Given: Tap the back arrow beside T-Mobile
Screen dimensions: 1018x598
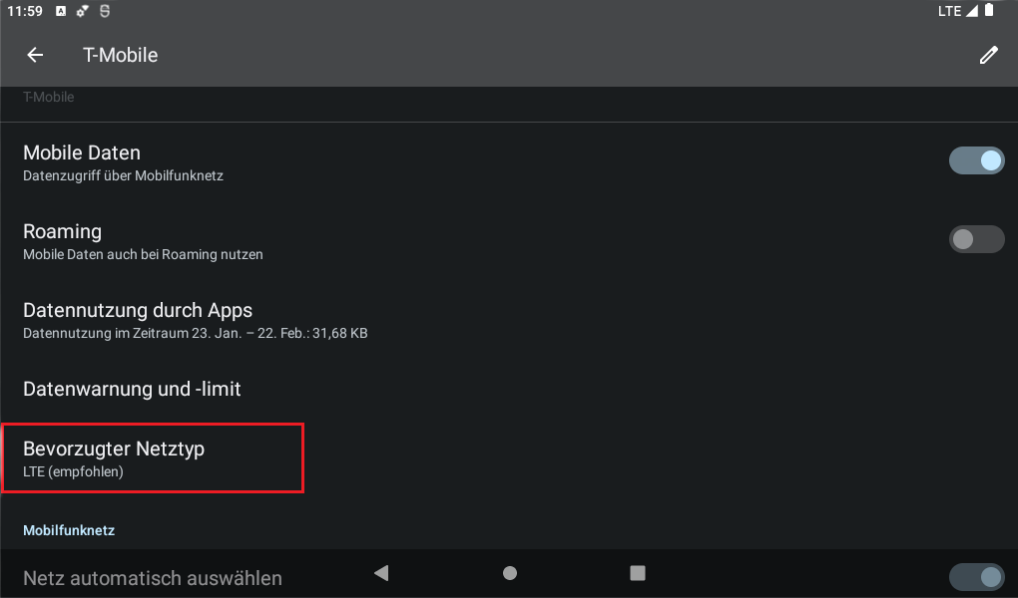Looking at the screenshot, I should [35, 55].
